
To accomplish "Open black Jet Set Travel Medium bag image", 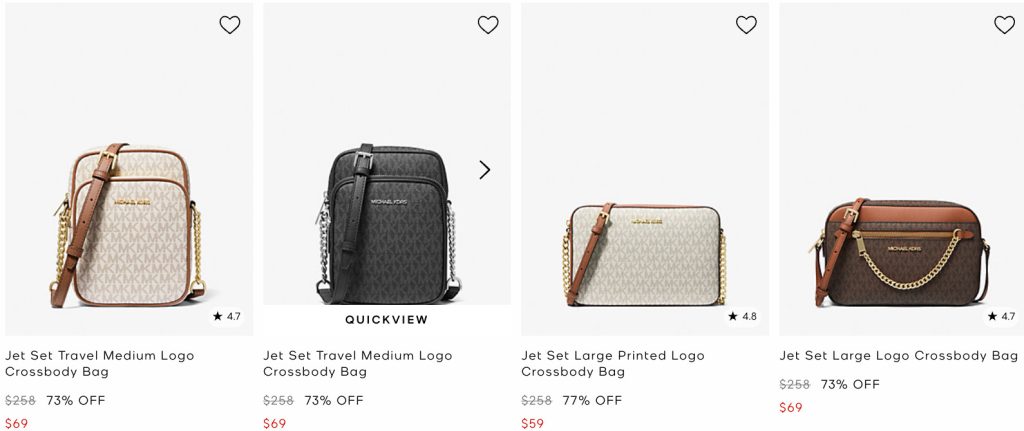I will (386, 222).
